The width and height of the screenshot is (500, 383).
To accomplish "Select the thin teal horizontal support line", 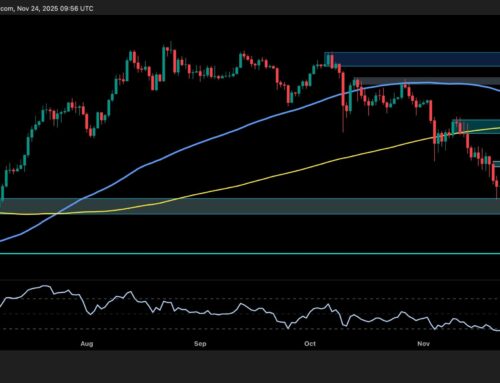I will 250,254.
